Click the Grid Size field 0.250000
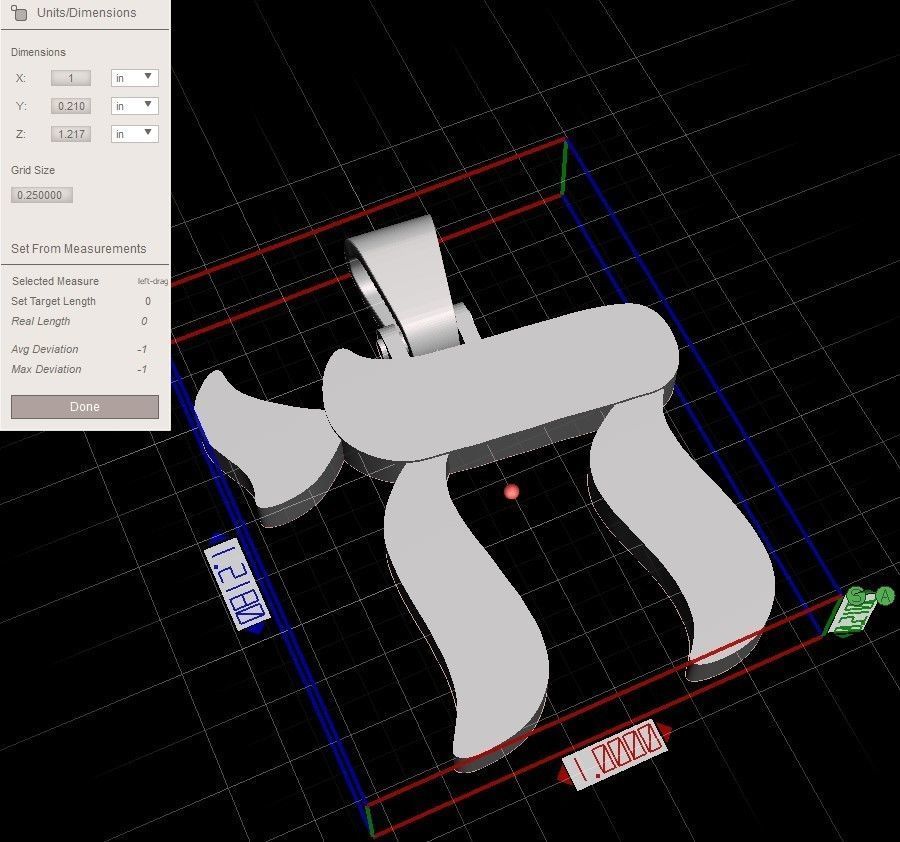This screenshot has width=900, height=842. [41, 195]
